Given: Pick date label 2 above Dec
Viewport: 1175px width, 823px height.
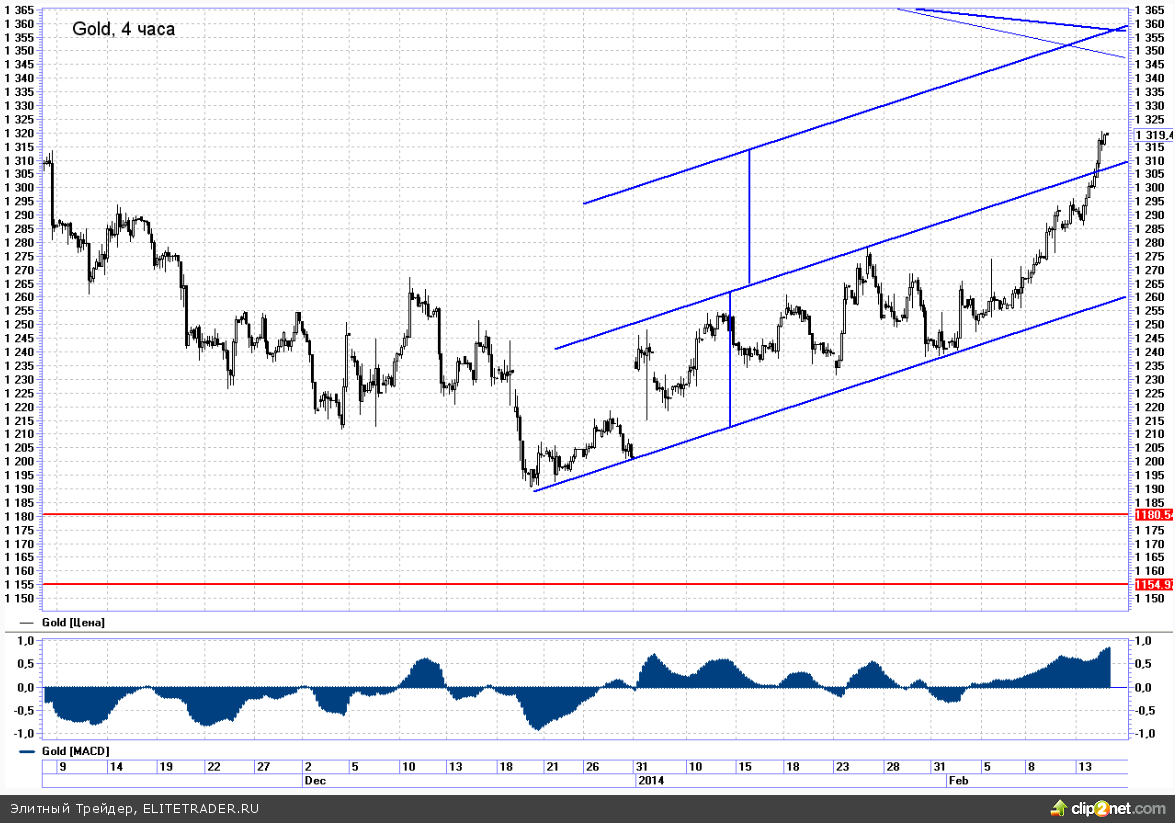Looking at the screenshot, I should point(308,767).
